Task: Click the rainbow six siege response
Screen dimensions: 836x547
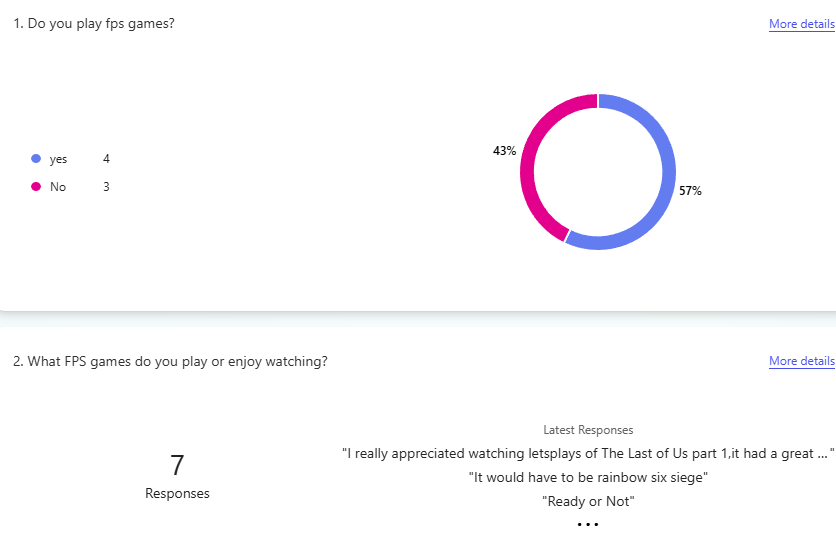Action: click(588, 477)
